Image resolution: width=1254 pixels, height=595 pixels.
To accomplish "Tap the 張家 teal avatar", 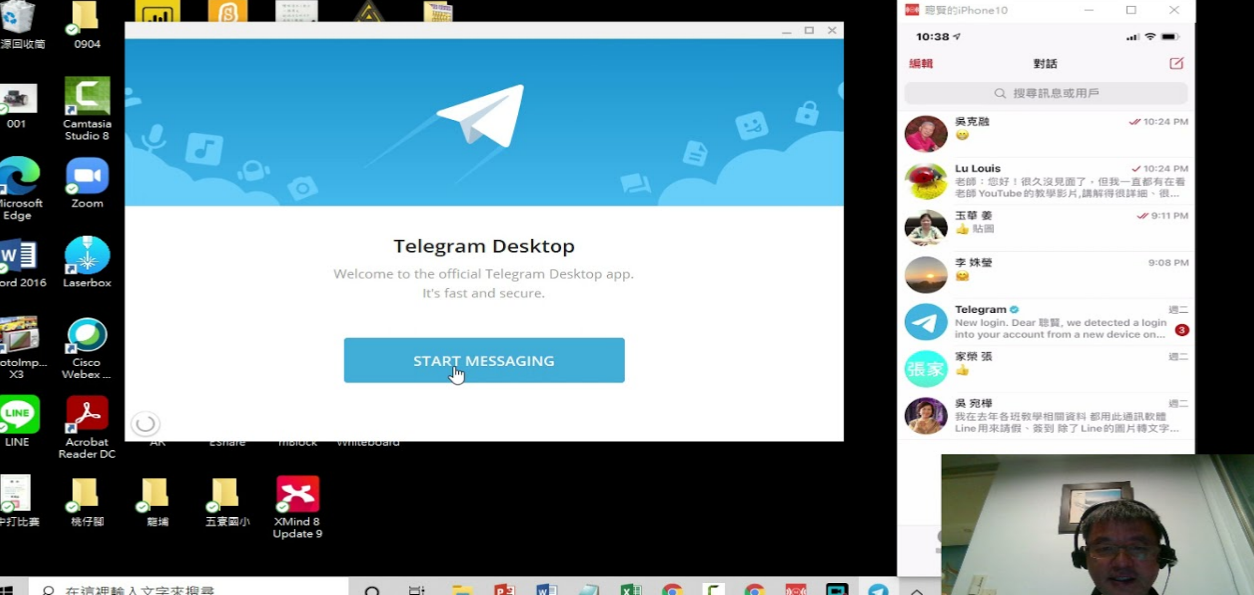I will pos(926,369).
